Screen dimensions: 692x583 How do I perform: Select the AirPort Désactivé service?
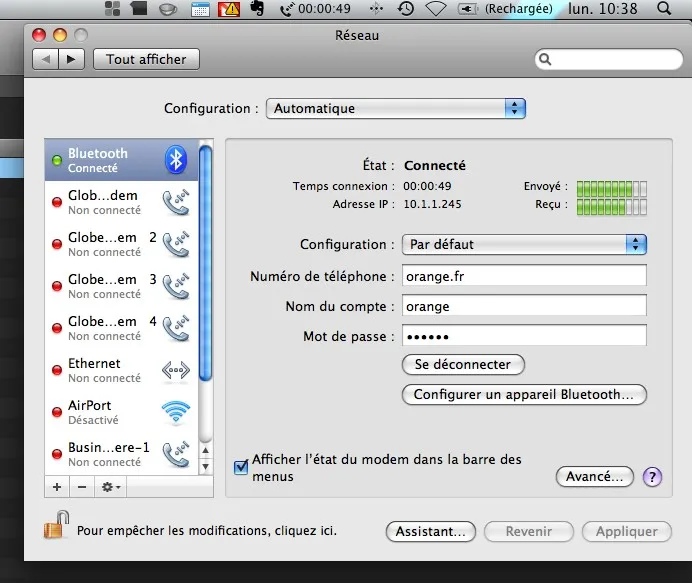[x=122, y=412]
